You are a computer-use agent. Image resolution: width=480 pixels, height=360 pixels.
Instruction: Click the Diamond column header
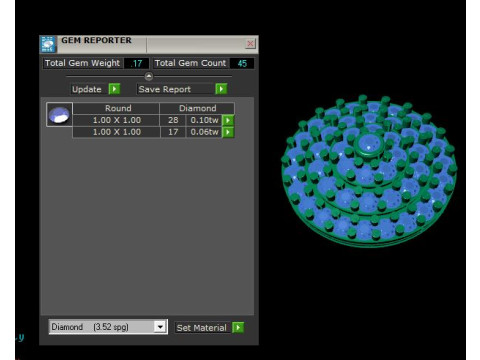(x=197, y=108)
